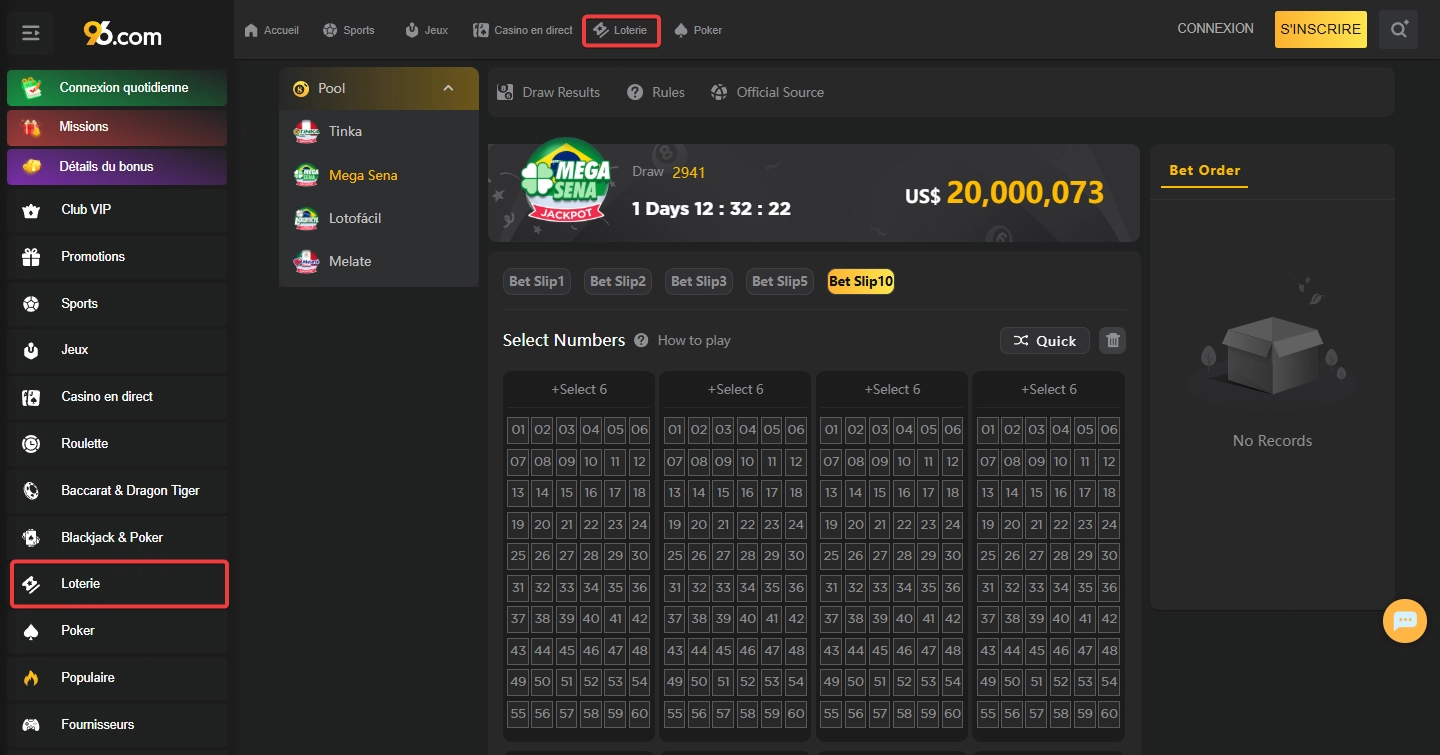This screenshot has height=755, width=1440.
Task: Open Jeux in the top navigation
Action: point(426,30)
